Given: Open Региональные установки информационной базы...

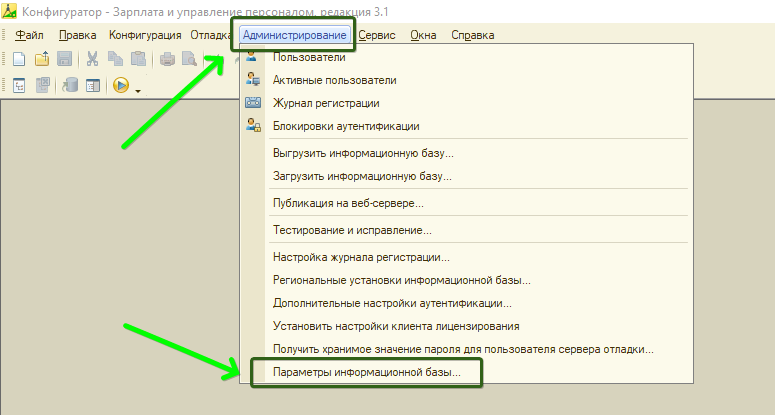Looking at the screenshot, I should point(466,280).
